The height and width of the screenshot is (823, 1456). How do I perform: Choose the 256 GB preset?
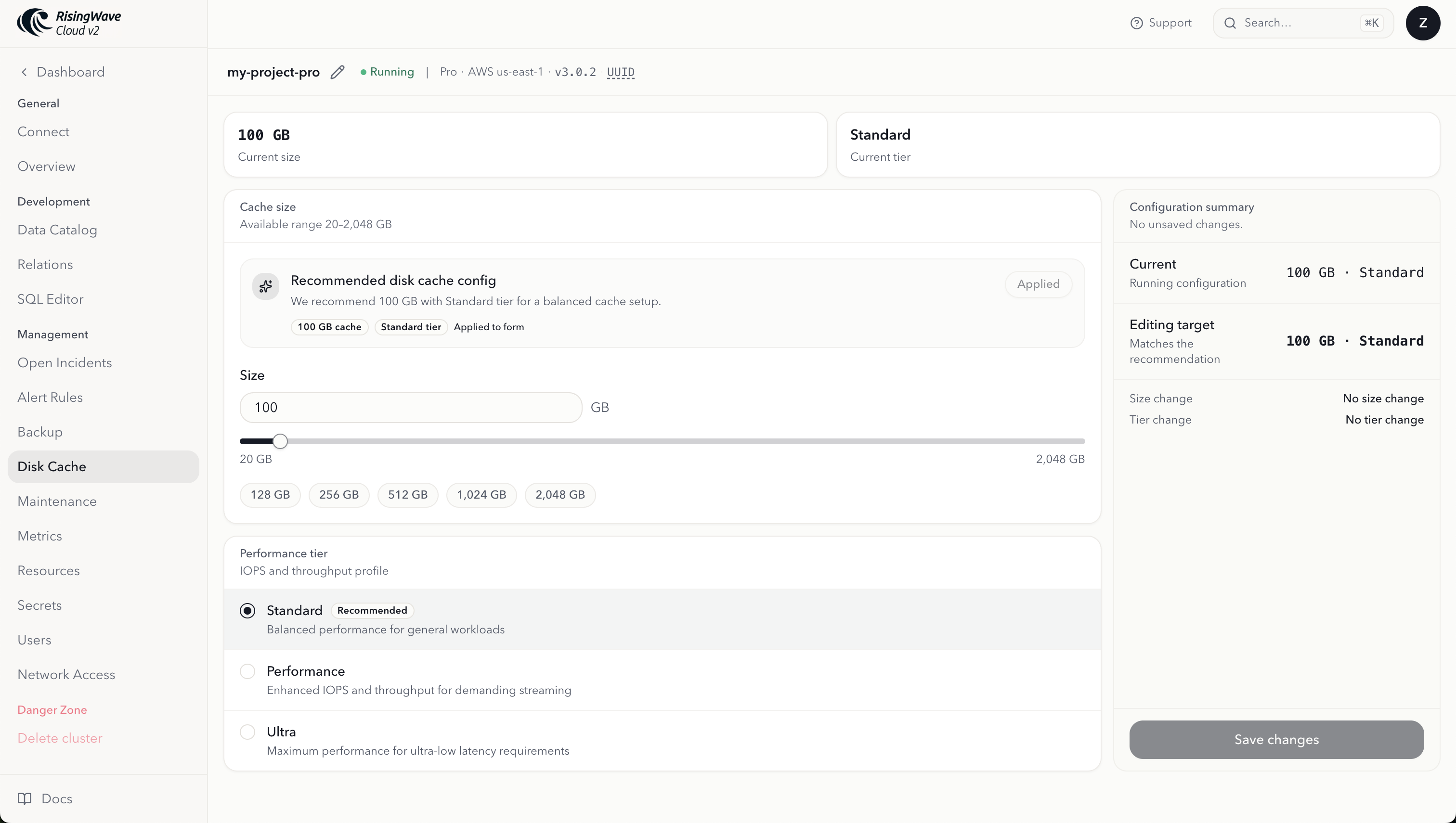coord(338,495)
